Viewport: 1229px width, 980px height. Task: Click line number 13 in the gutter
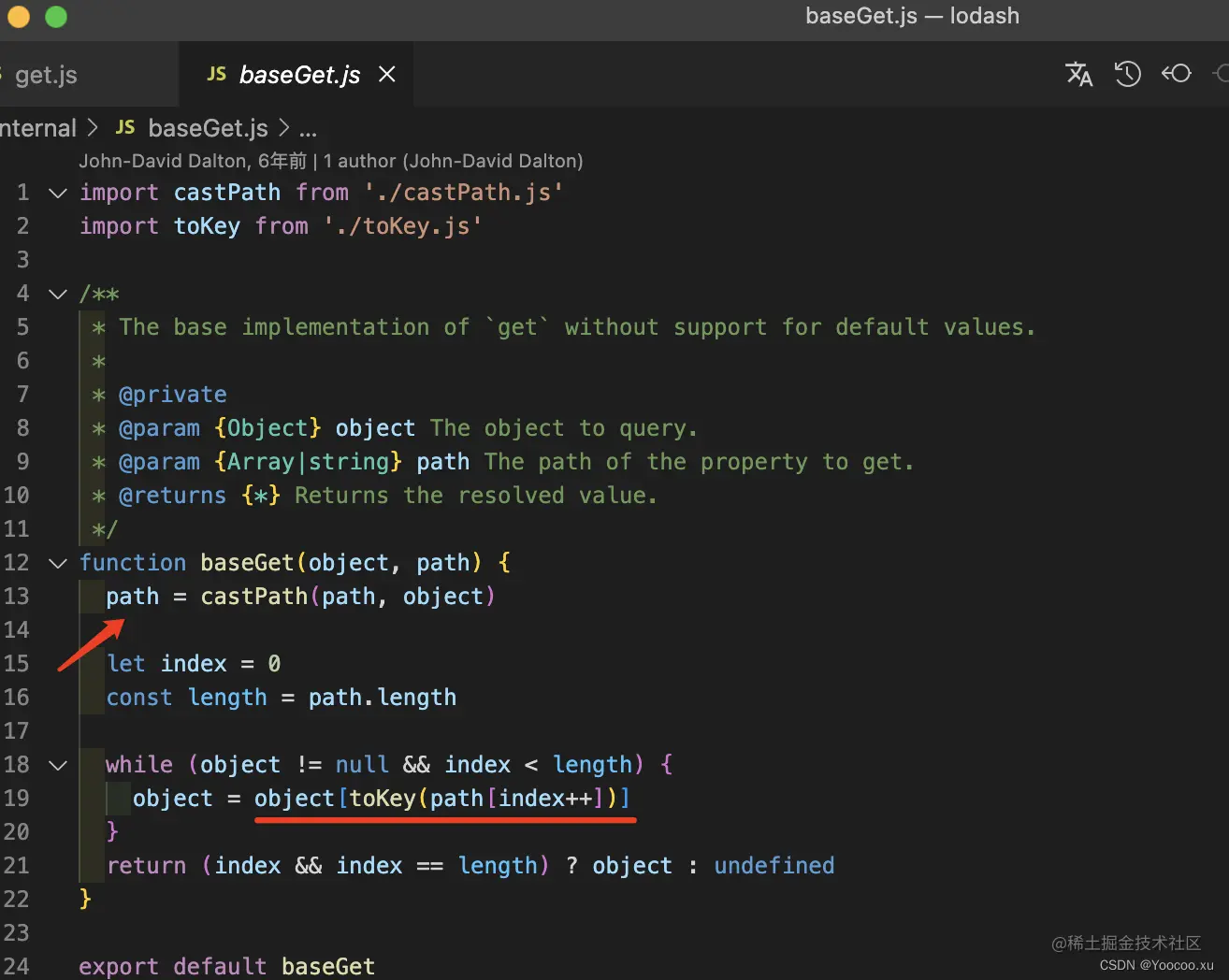[17, 597]
